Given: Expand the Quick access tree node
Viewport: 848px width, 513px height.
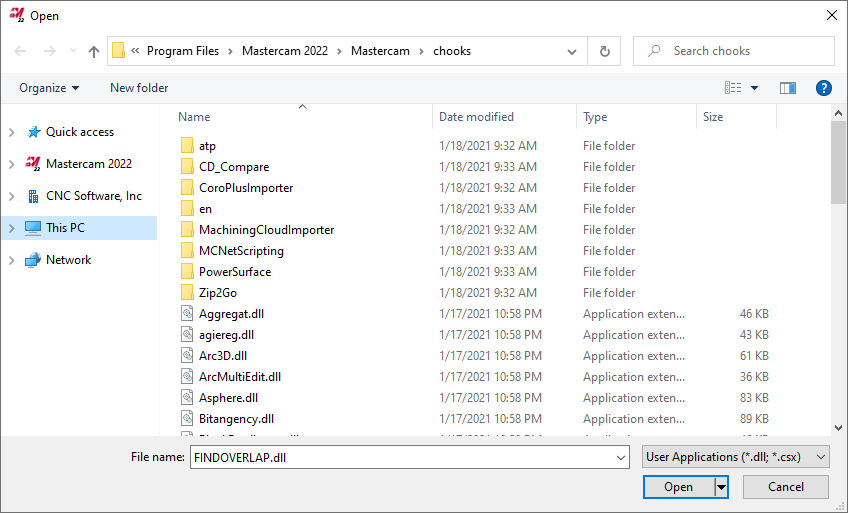Looking at the screenshot, I should (11, 132).
